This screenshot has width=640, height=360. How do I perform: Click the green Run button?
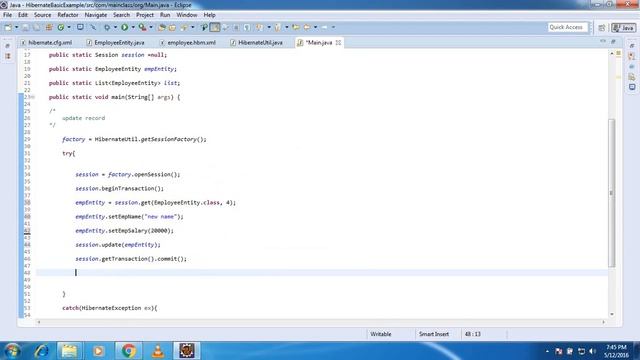point(124,27)
